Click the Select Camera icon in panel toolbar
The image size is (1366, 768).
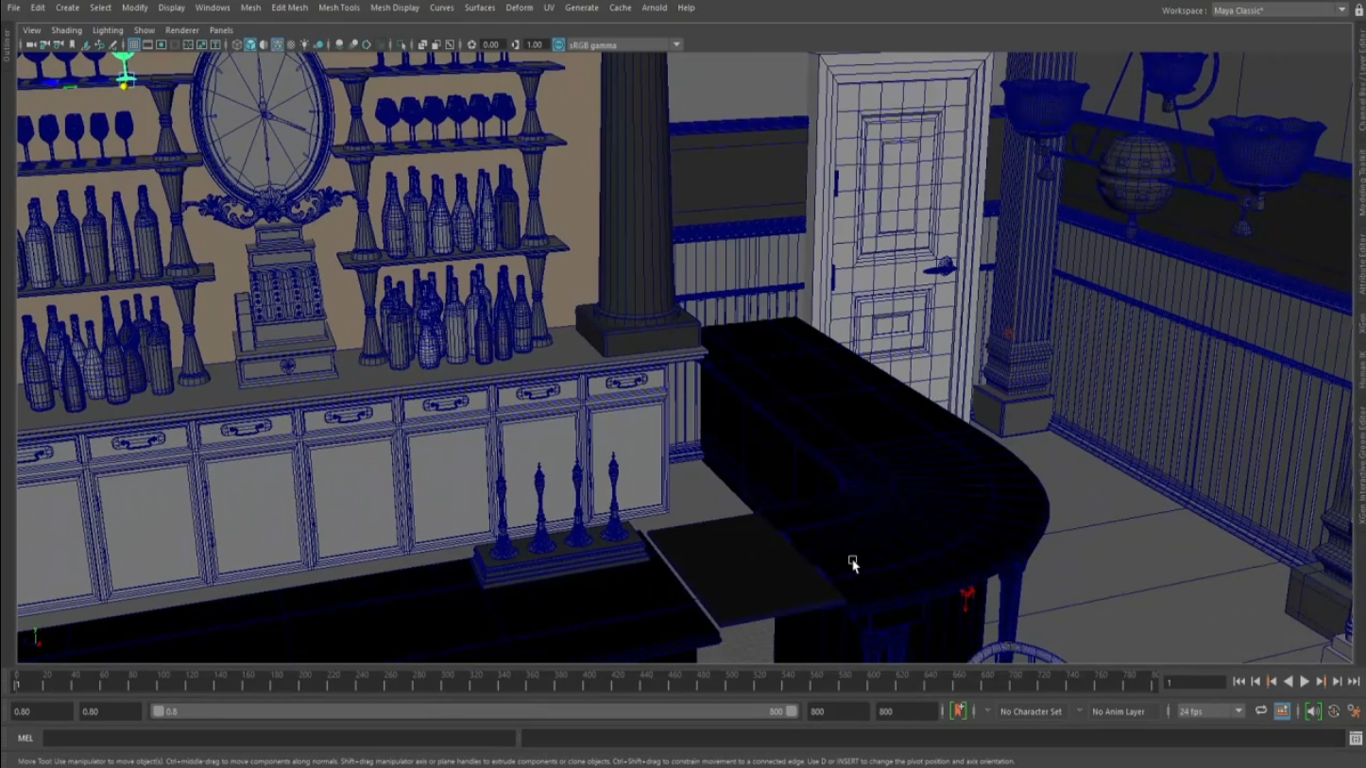[x=32, y=45]
